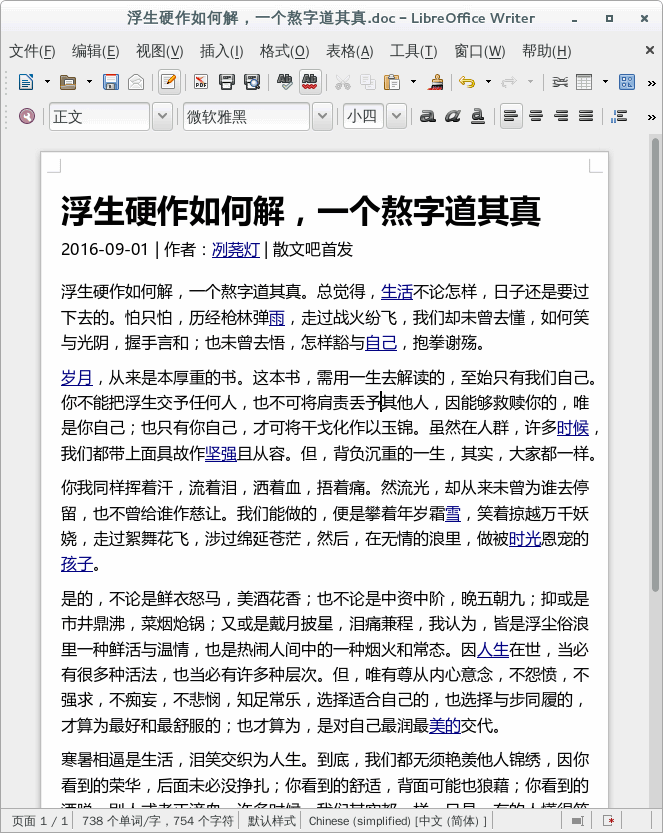Toggle AutoSpellcheck red wavy icon
Screen dimensions: 663x833
(310, 82)
